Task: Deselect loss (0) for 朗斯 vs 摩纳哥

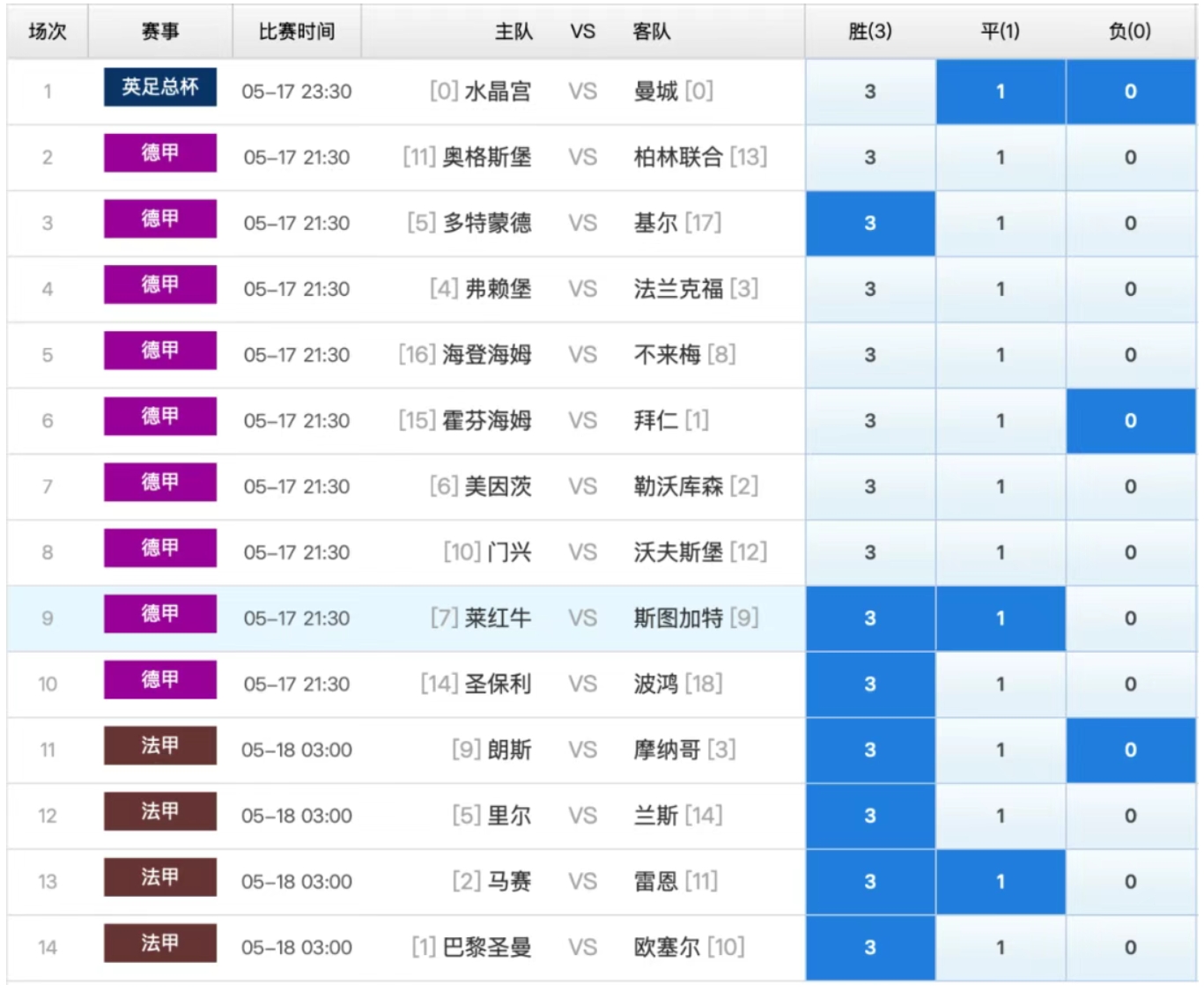Action: 1131,751
